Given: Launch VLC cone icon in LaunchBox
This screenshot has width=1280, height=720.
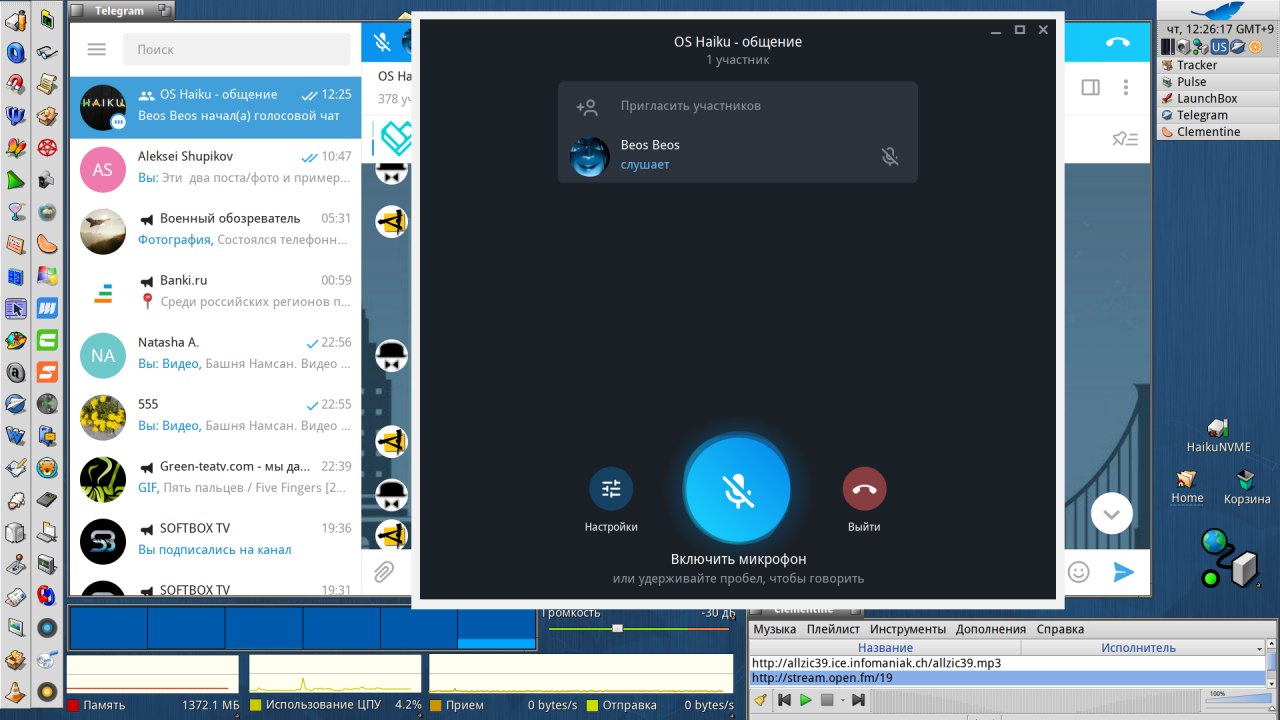Looking at the screenshot, I should [x=15, y=690].
